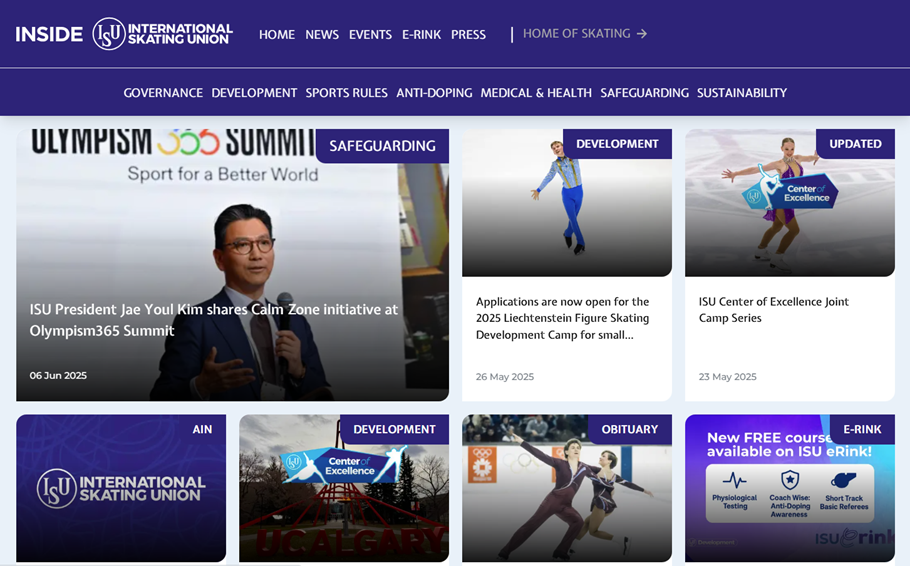Open the GOVERNANCE submenu item

click(163, 93)
